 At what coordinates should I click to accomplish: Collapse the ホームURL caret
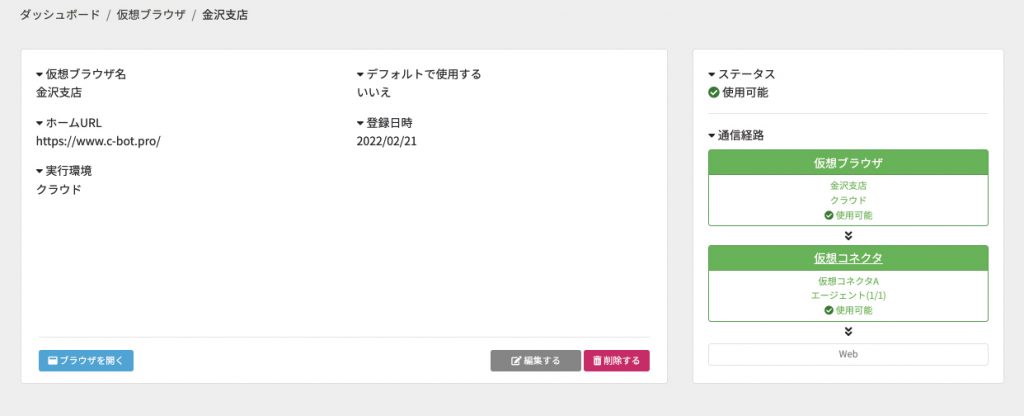point(39,123)
